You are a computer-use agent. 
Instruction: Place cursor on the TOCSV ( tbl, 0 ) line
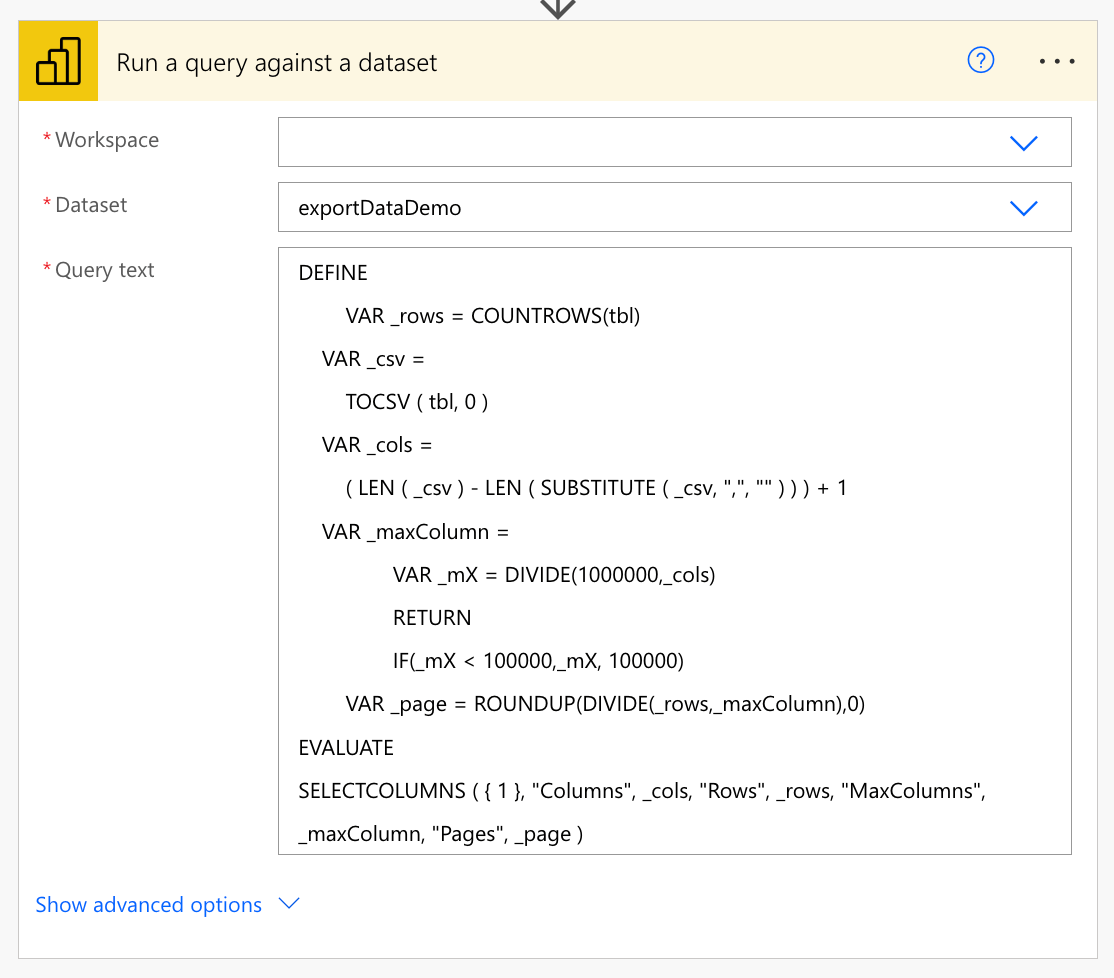[416, 402]
